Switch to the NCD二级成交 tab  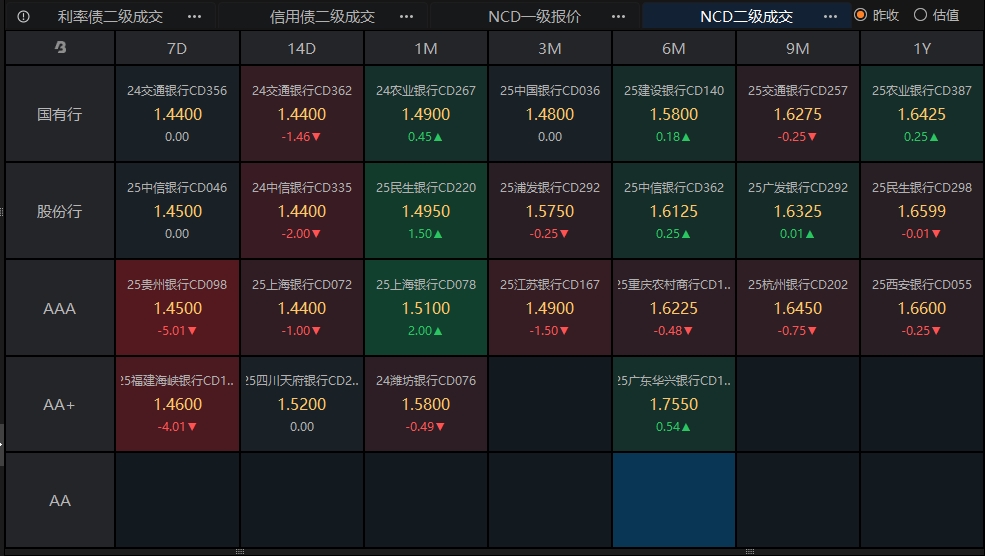point(746,16)
